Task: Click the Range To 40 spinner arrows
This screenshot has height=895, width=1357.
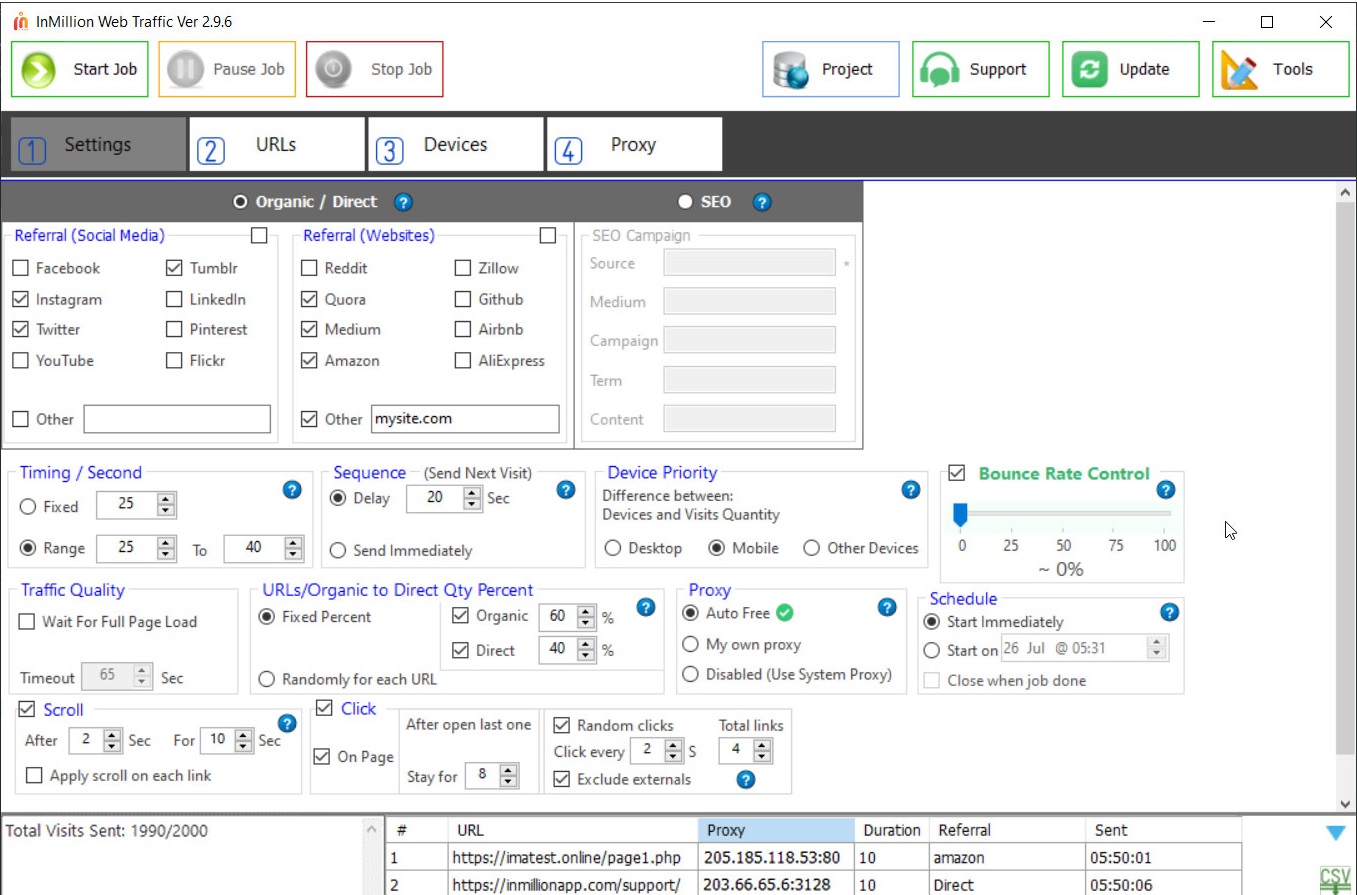Action: pyautogui.click(x=293, y=548)
